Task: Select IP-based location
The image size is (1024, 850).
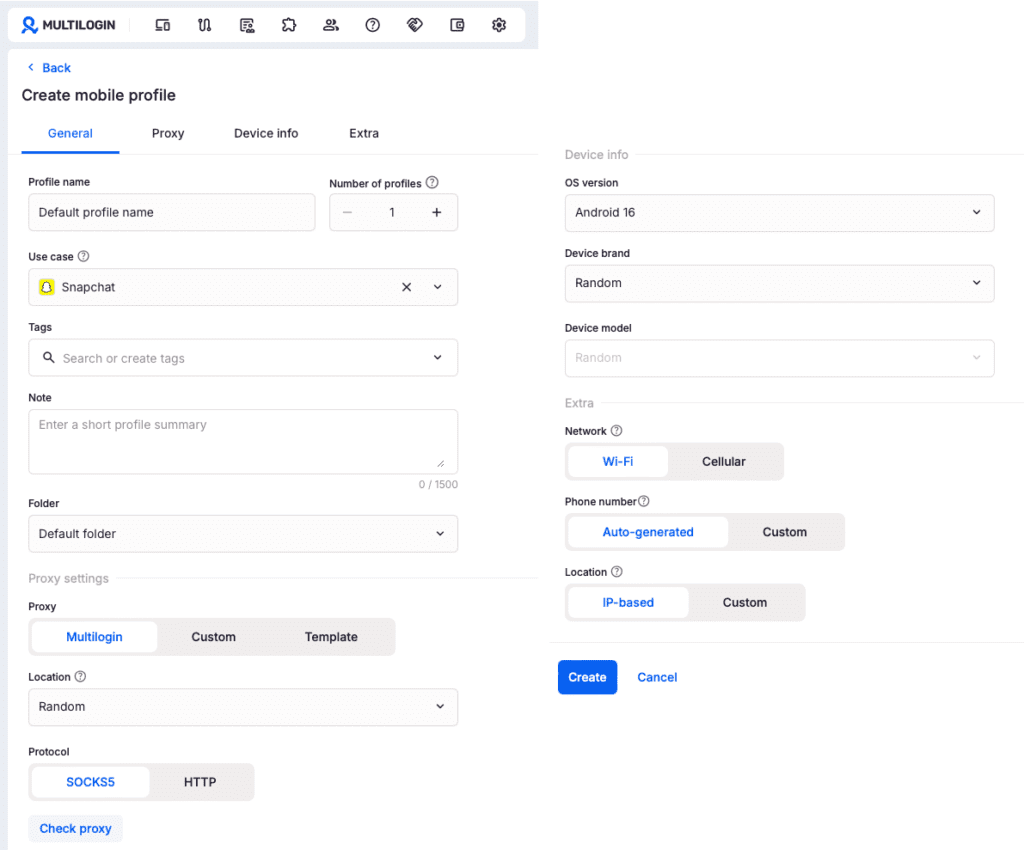Action: (628, 603)
